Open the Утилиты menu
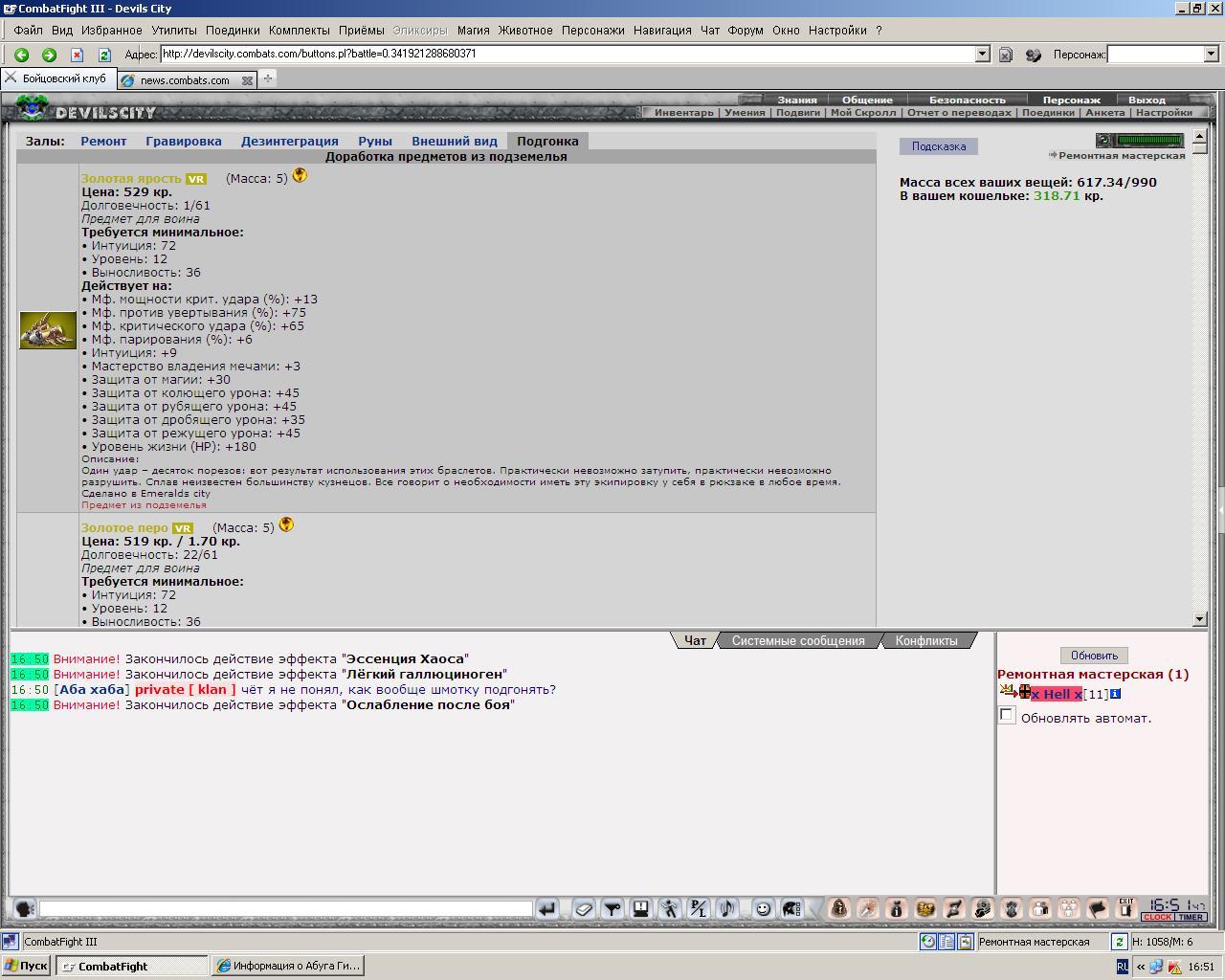 [173, 30]
